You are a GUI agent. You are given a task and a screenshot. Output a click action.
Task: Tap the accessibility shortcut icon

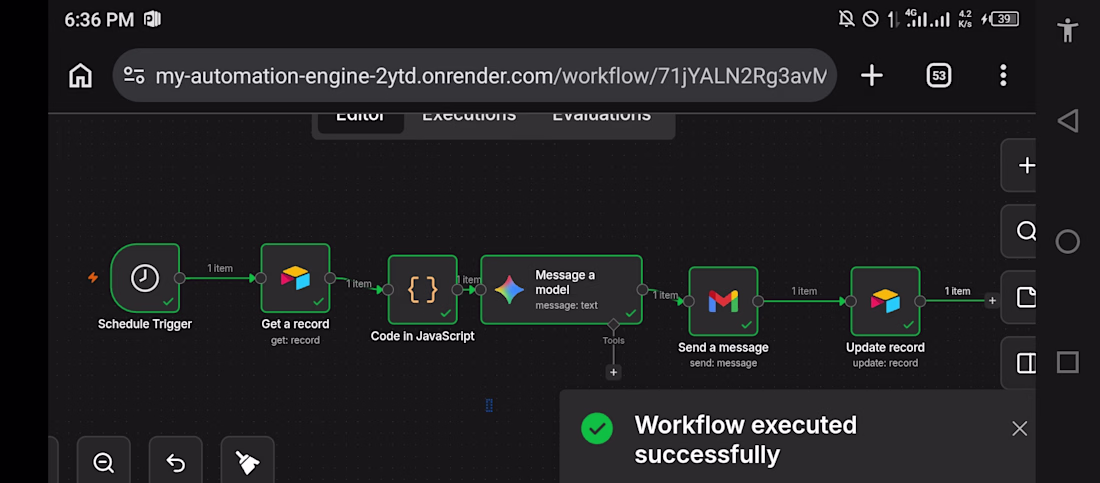pos(1068,30)
